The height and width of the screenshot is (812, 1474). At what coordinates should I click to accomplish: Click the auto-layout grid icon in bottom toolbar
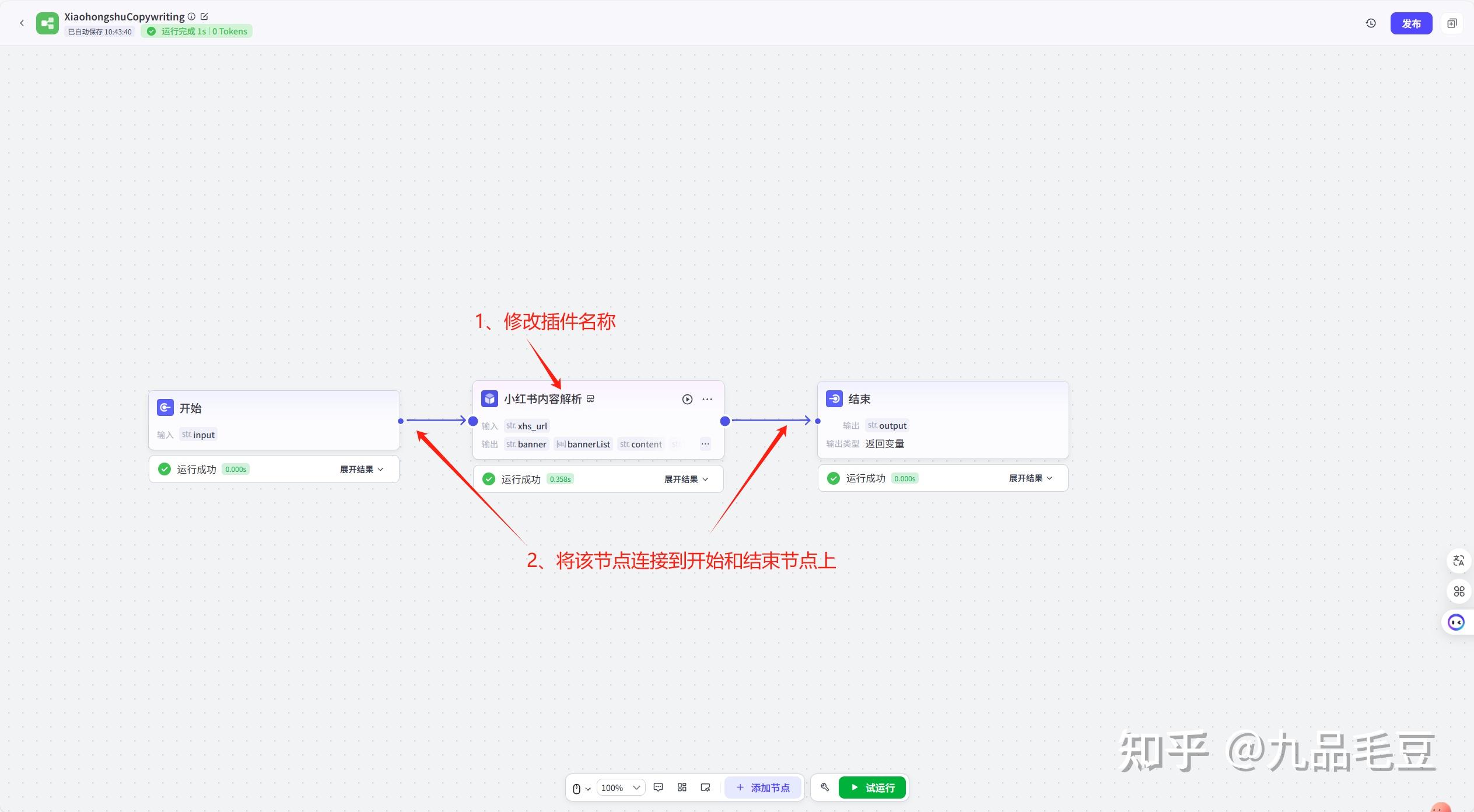[x=682, y=787]
